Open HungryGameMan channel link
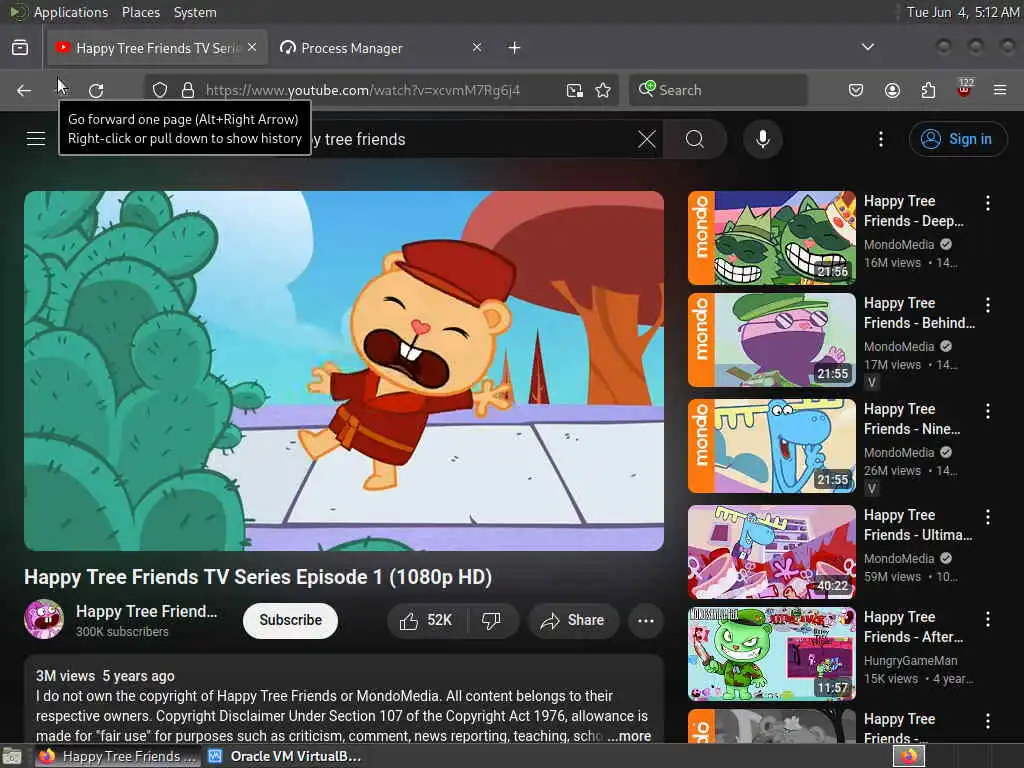 click(x=910, y=661)
